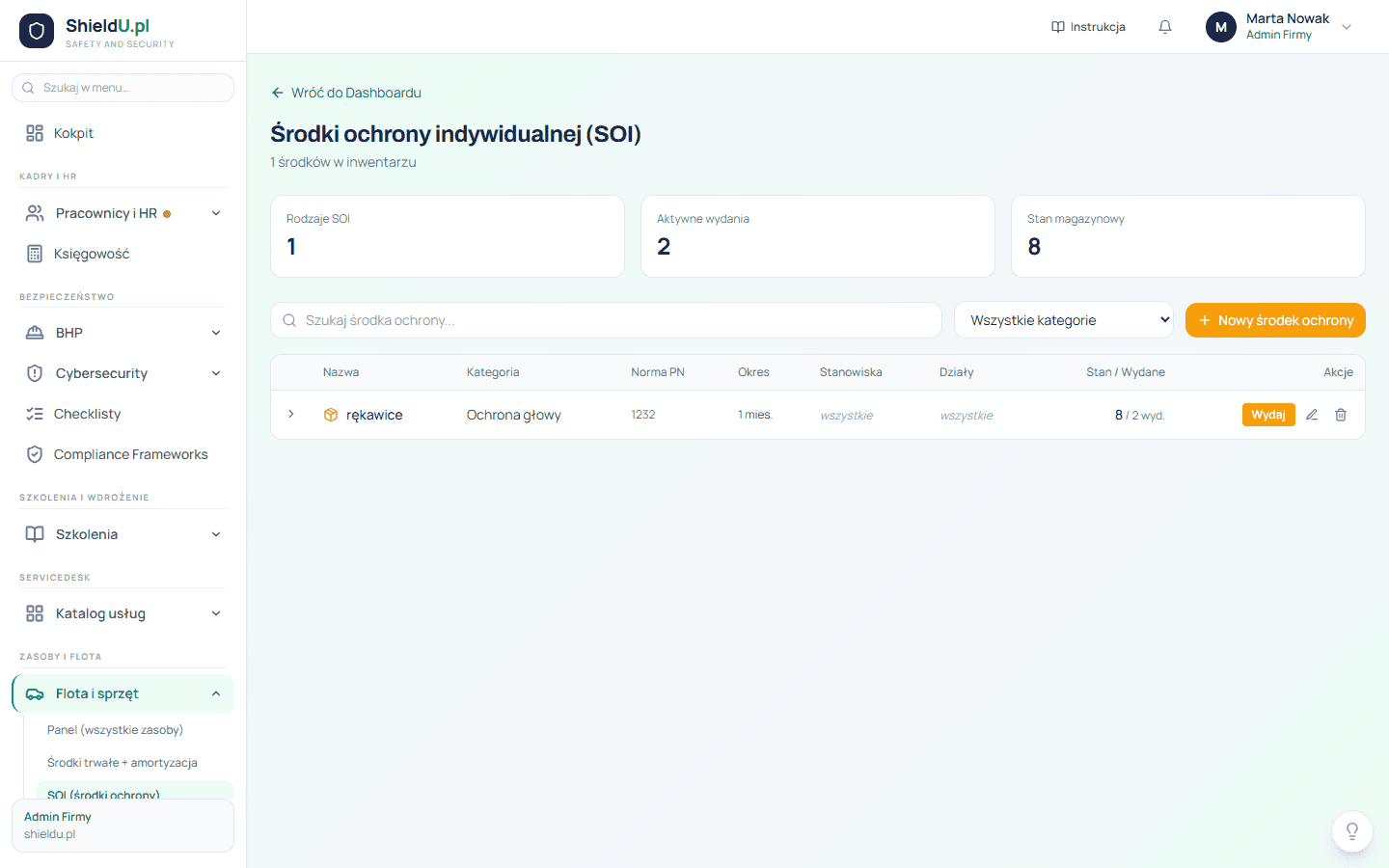Click the Wydaj button for rękawice
Image resolution: width=1389 pixels, height=868 pixels.
pyautogui.click(x=1268, y=415)
